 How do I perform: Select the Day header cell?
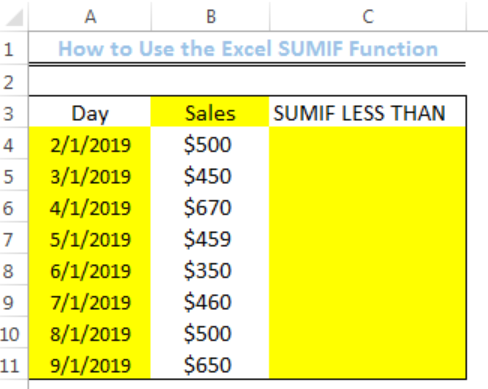click(90, 112)
